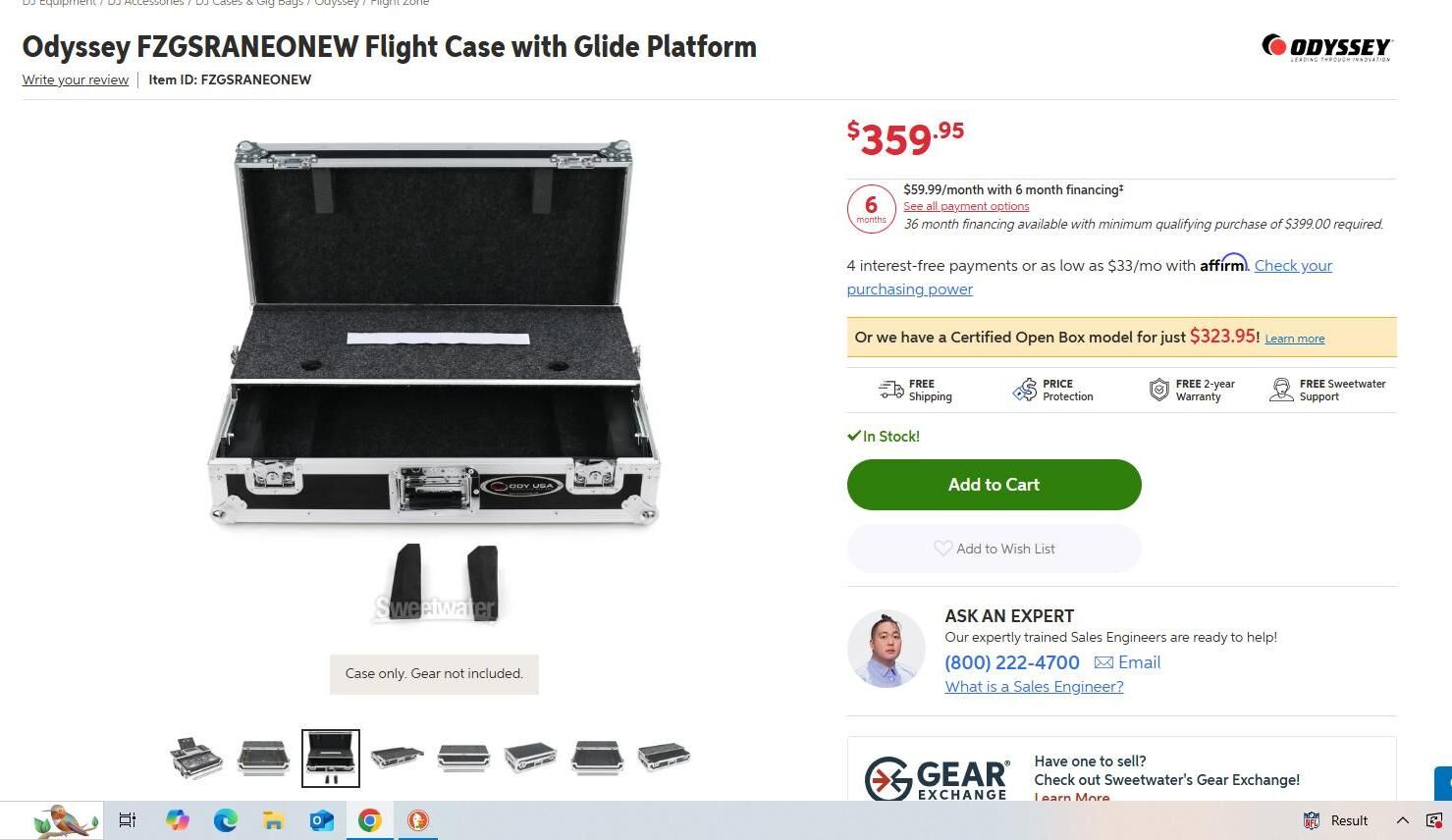Open the Certified Open Box Learn more link
The height and width of the screenshot is (840, 1452).
[1294, 338]
